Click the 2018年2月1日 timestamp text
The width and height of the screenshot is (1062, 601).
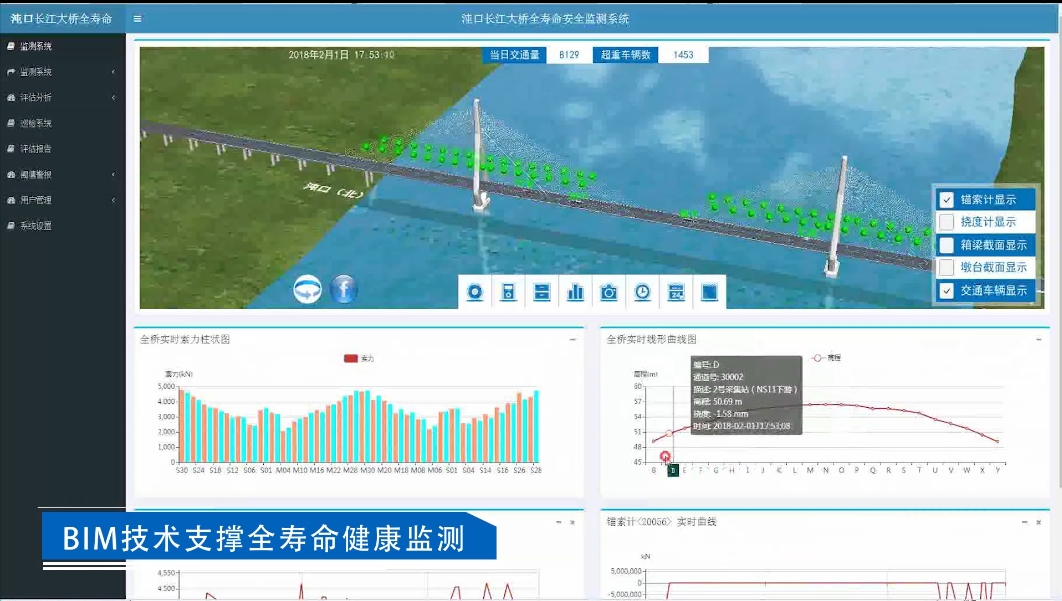coord(341,55)
